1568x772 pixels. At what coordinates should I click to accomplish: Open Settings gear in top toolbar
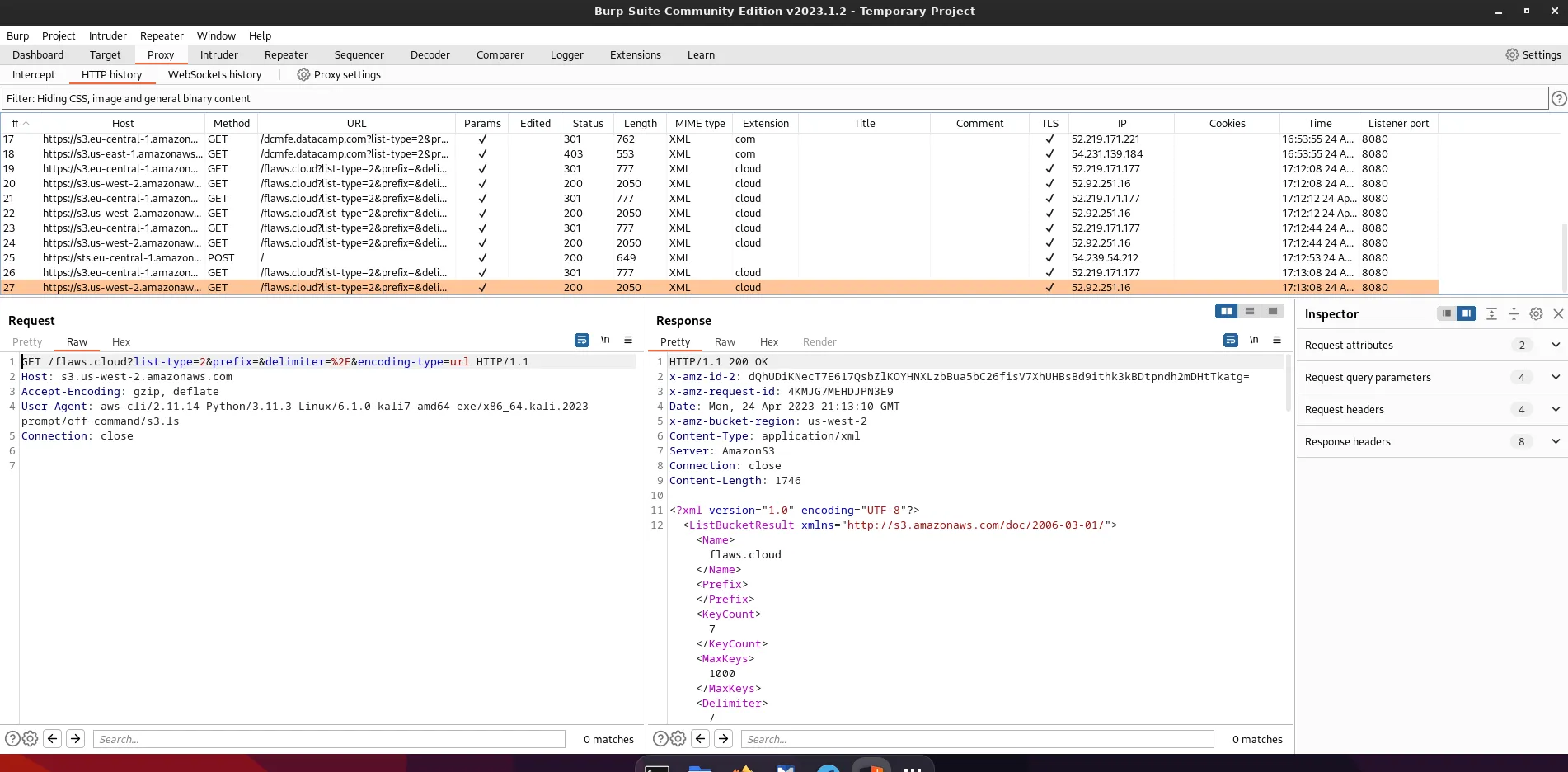pyautogui.click(x=1533, y=54)
